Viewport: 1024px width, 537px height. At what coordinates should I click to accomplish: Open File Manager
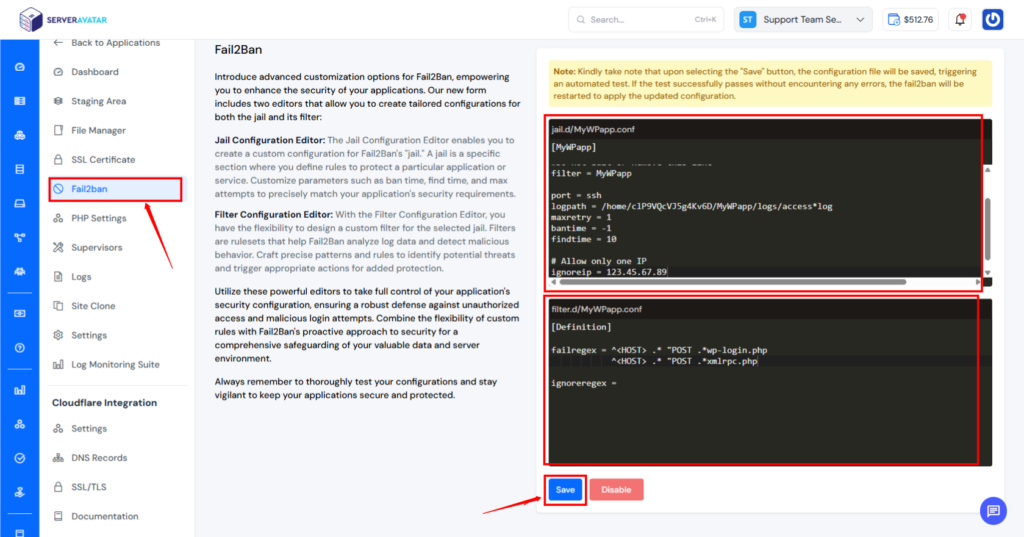[99, 130]
